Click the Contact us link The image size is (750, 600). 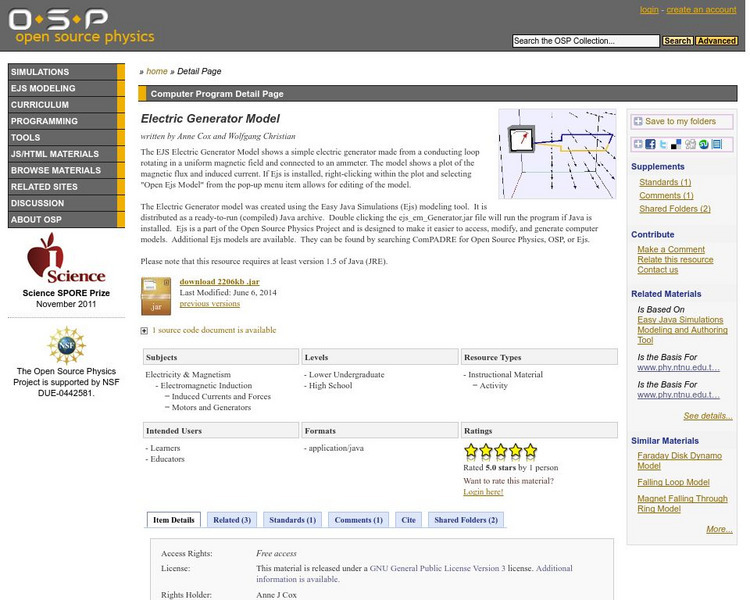[657, 270]
